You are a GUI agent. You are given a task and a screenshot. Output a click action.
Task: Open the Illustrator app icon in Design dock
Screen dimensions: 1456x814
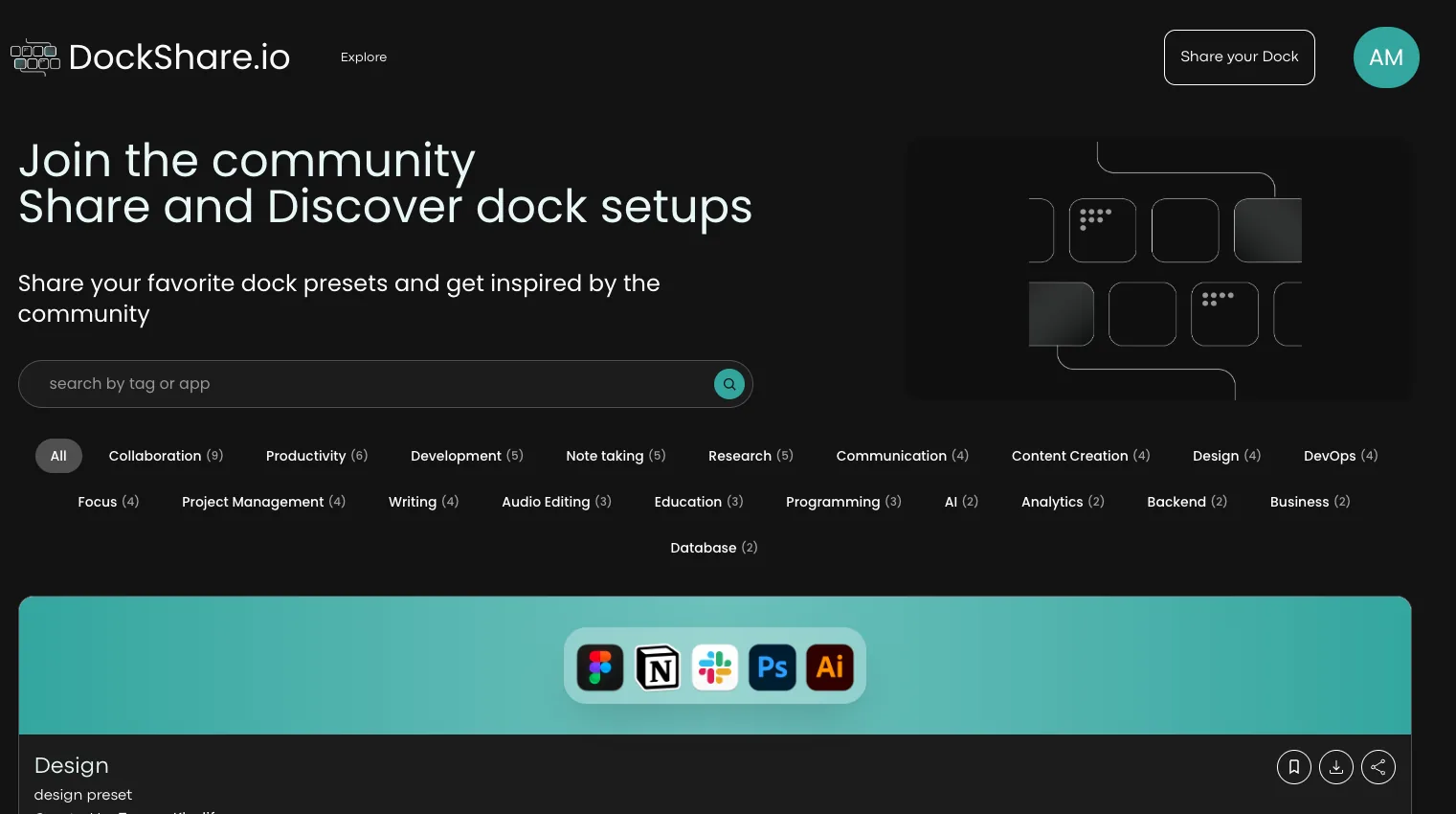click(830, 667)
